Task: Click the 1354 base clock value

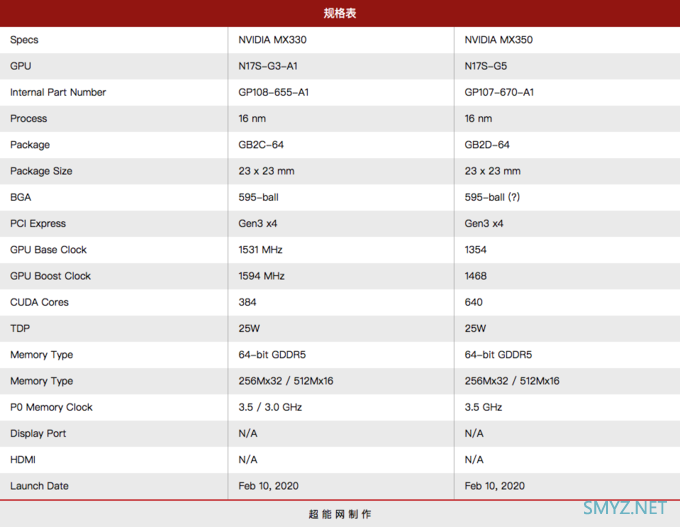Action: [476, 250]
